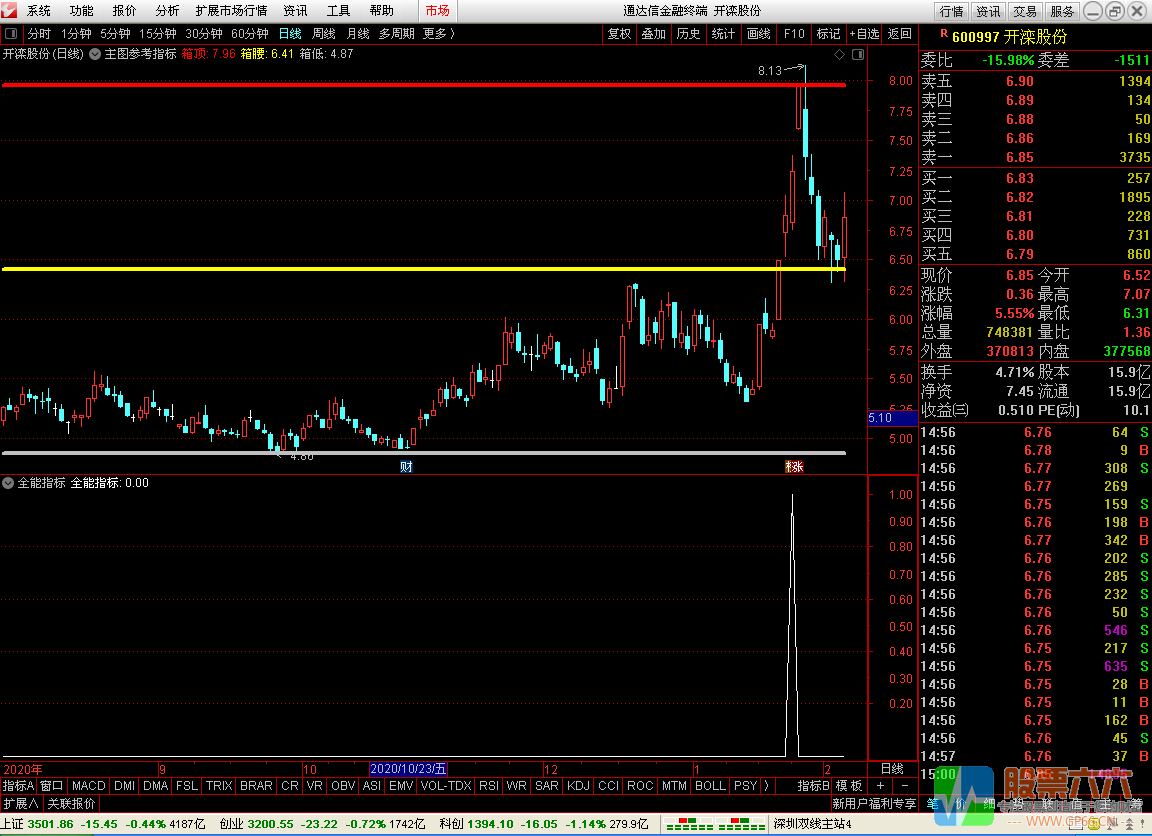
Task: Switch to 分时 intraday view
Action: point(39,34)
